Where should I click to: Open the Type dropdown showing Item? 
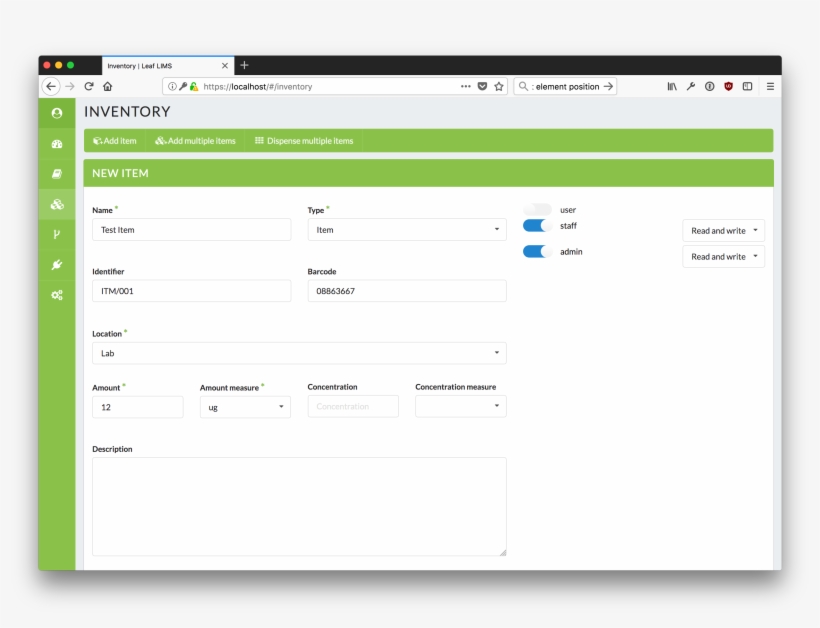click(x=406, y=230)
